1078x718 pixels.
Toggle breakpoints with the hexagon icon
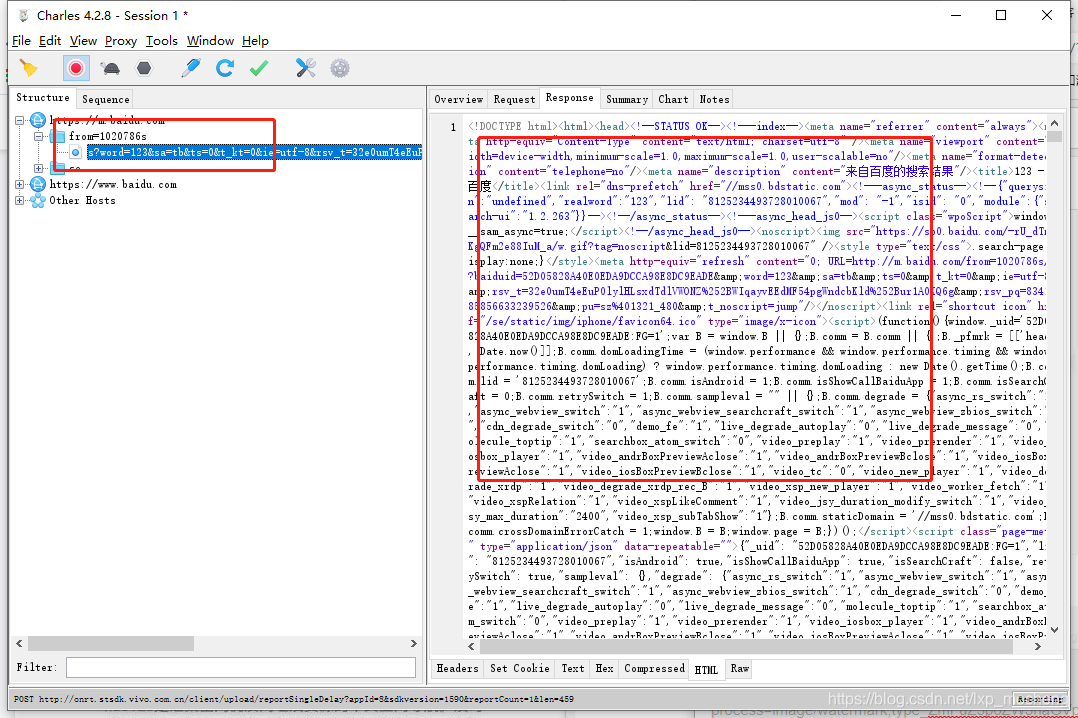click(x=144, y=68)
